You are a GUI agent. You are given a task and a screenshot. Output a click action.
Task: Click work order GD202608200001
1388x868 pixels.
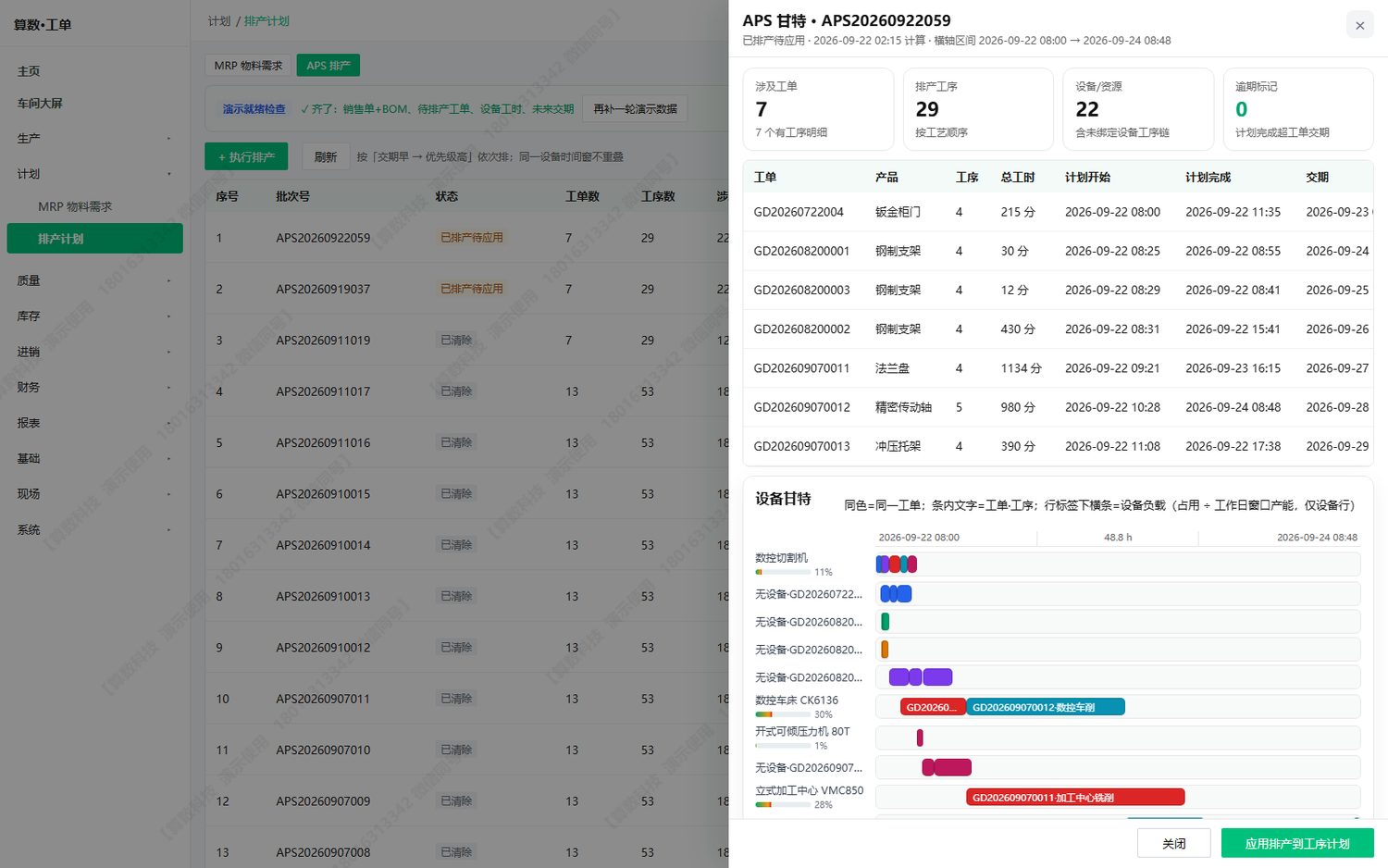point(801,251)
